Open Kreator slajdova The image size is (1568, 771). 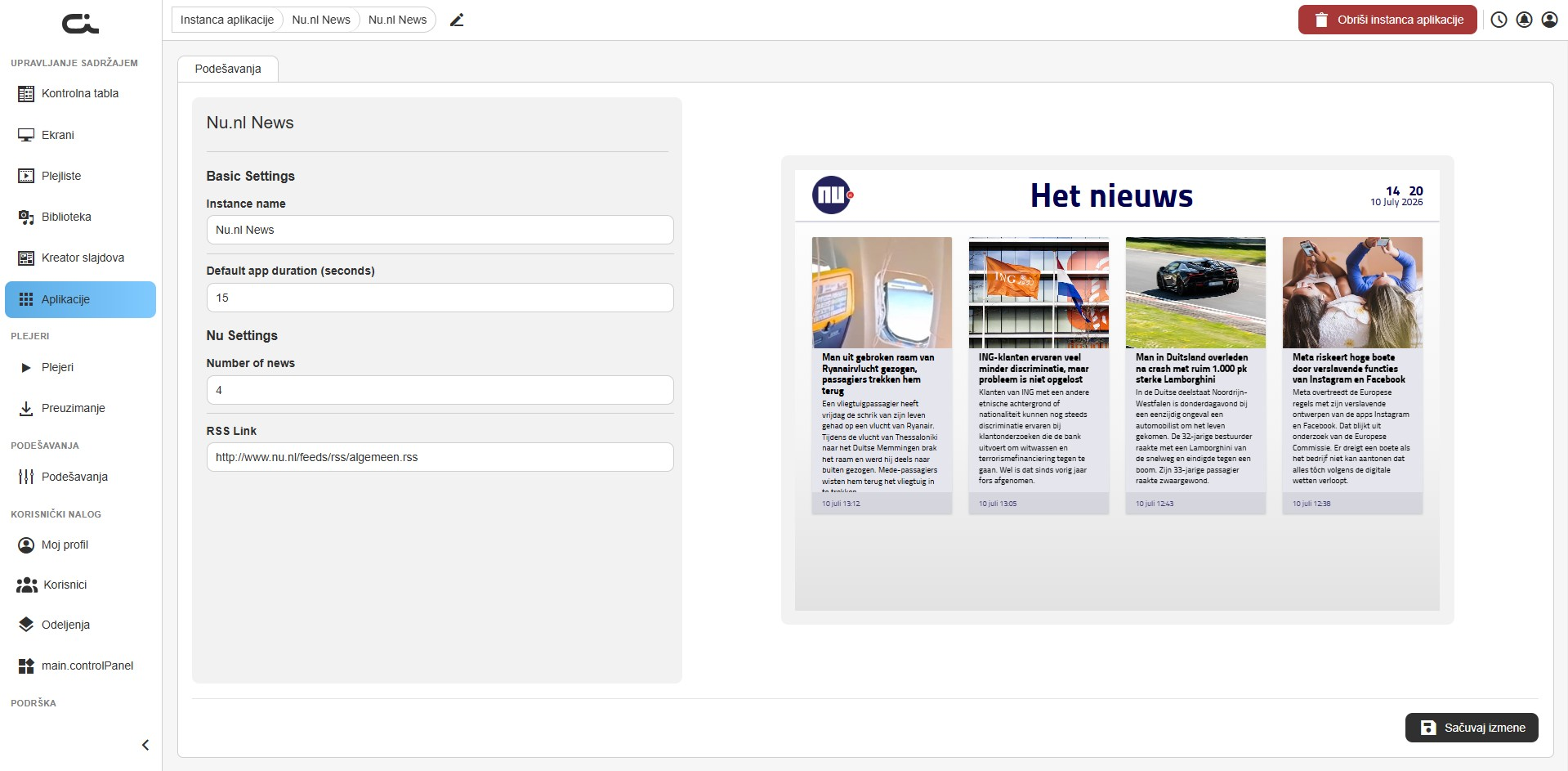(80, 258)
